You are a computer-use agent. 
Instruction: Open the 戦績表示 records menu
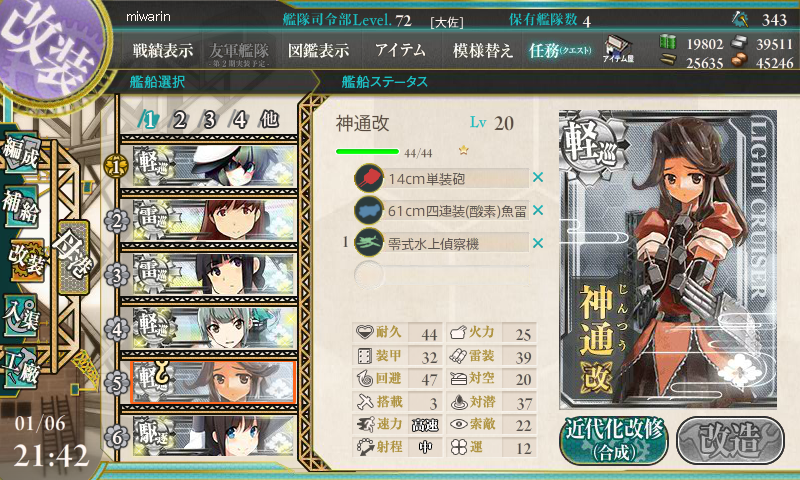point(163,50)
